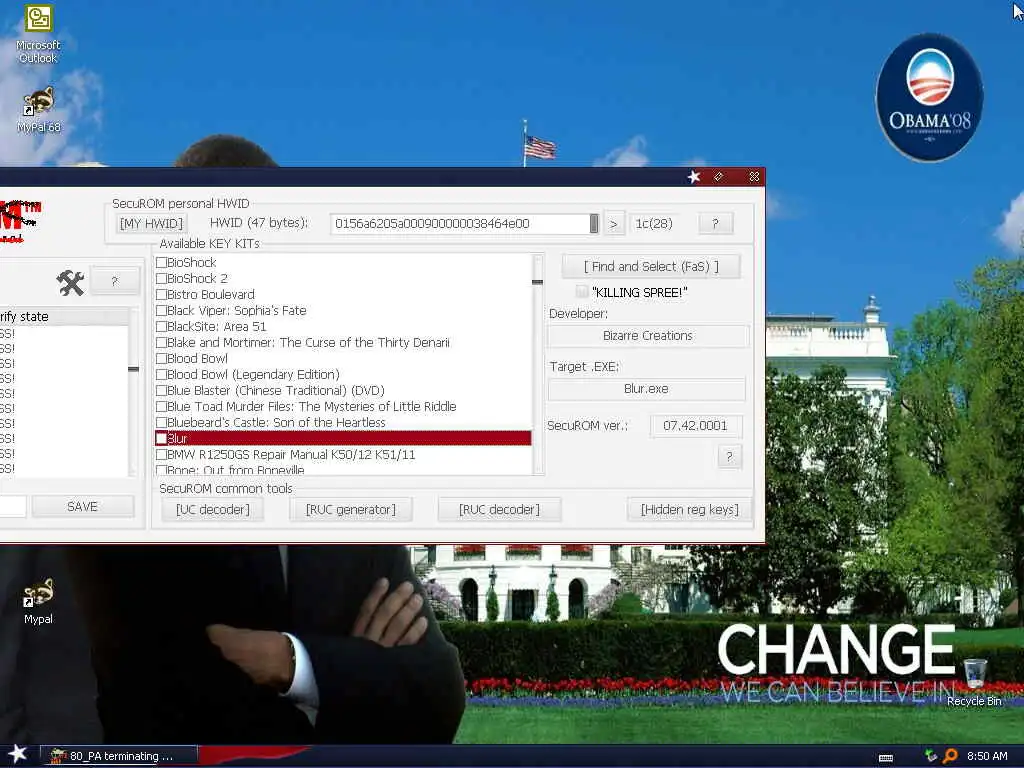Toggle the Blur checkbox in highlighted row
The width and height of the screenshot is (1024, 768).
tap(161, 438)
